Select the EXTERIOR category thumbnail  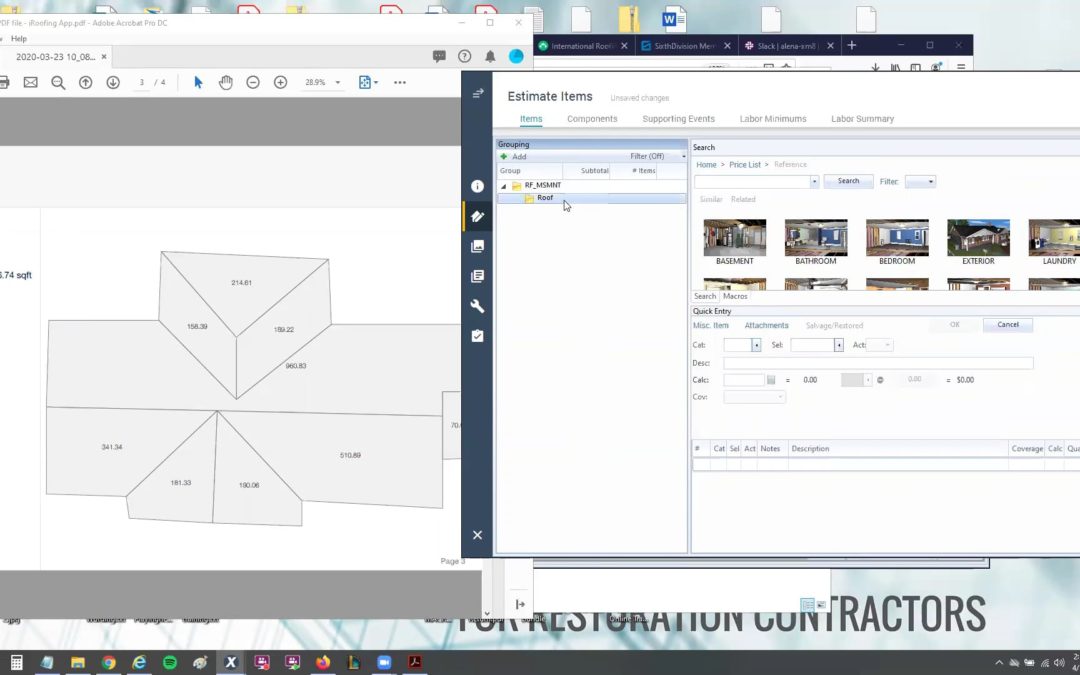tap(978, 238)
